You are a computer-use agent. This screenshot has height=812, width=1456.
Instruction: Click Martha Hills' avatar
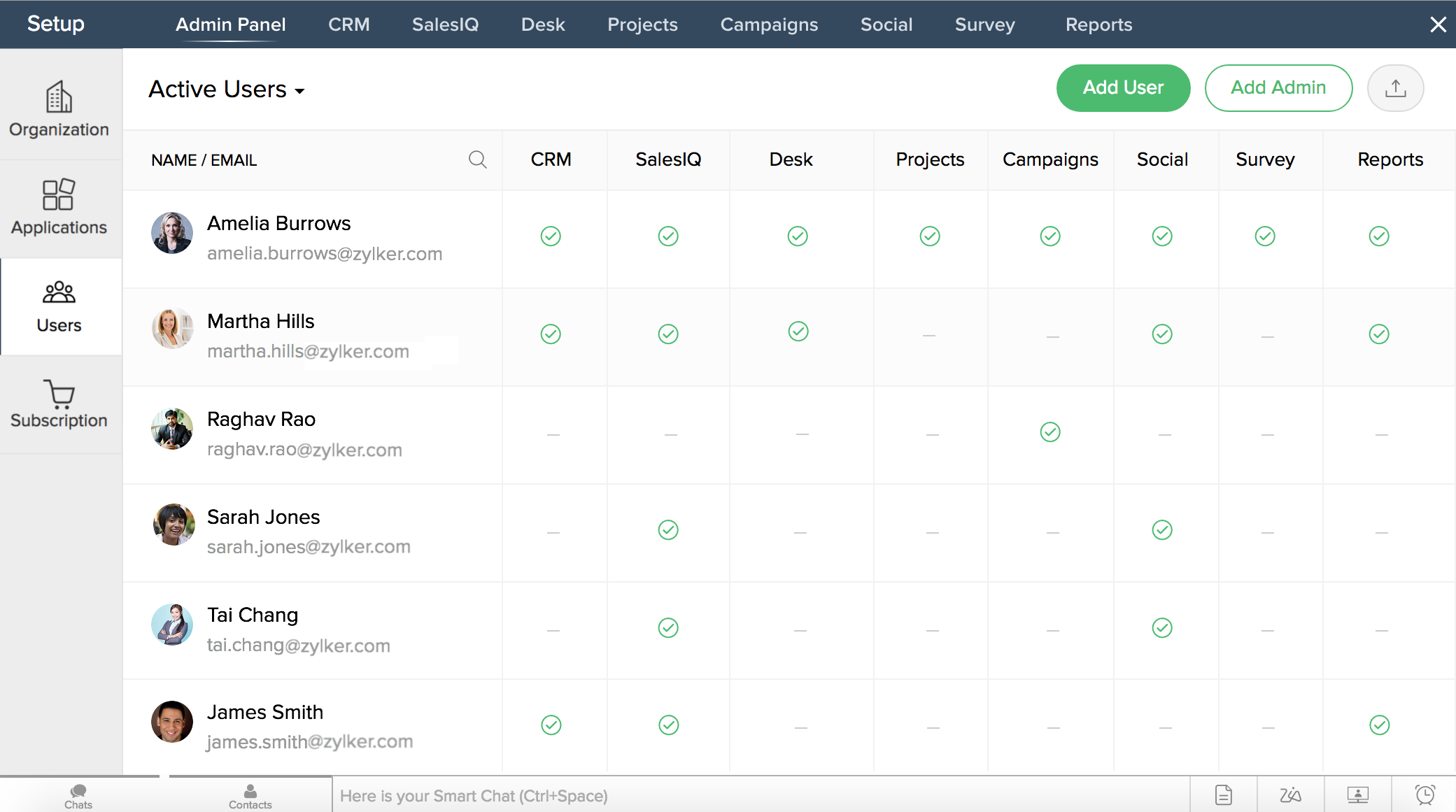tap(172, 328)
